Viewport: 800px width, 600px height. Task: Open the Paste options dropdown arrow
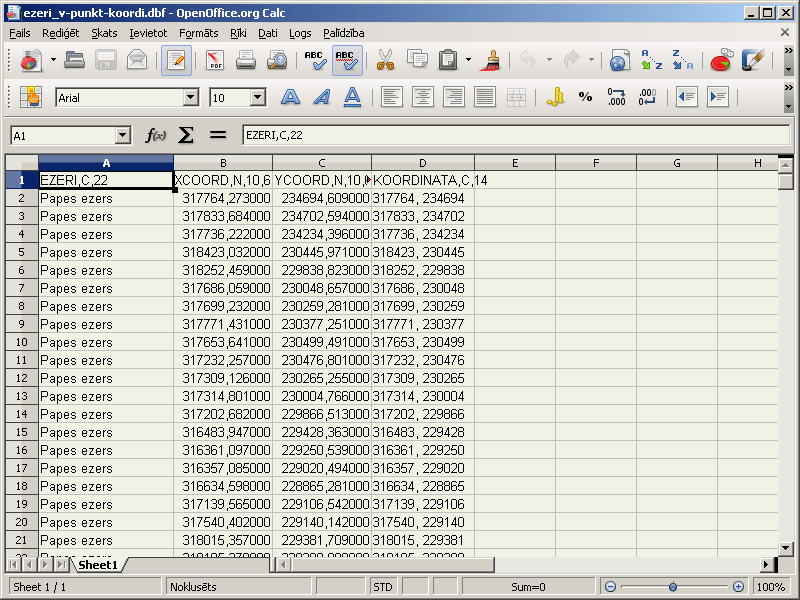pos(468,60)
